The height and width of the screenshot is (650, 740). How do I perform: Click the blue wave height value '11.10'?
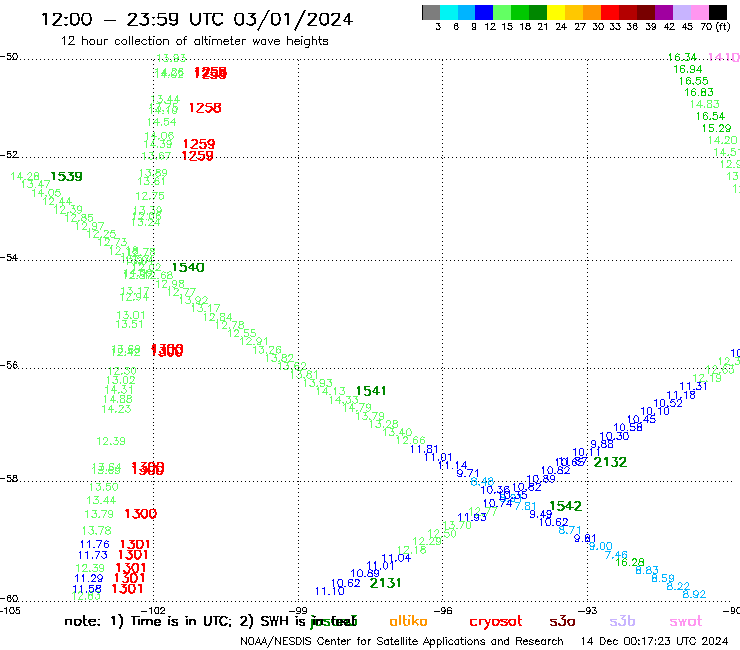[x=330, y=591]
